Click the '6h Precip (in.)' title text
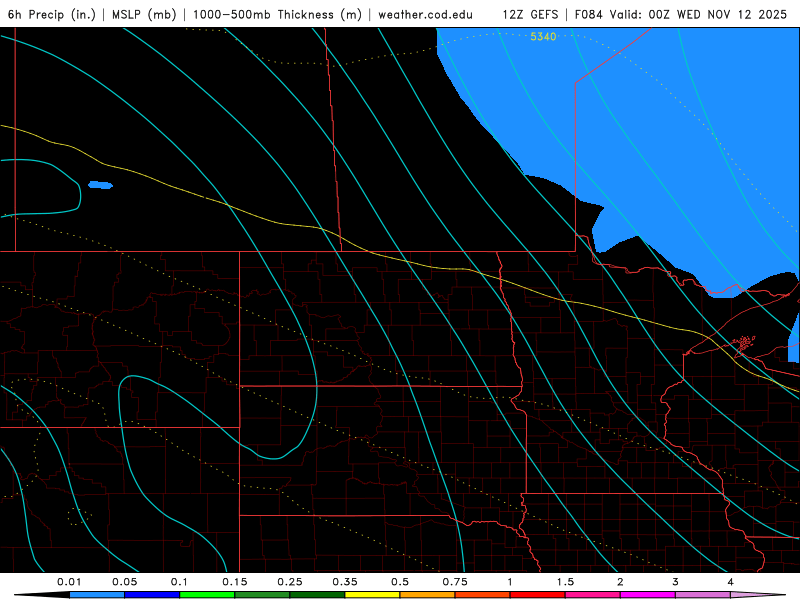Viewport: 800px width, 600px height. [x=52, y=14]
